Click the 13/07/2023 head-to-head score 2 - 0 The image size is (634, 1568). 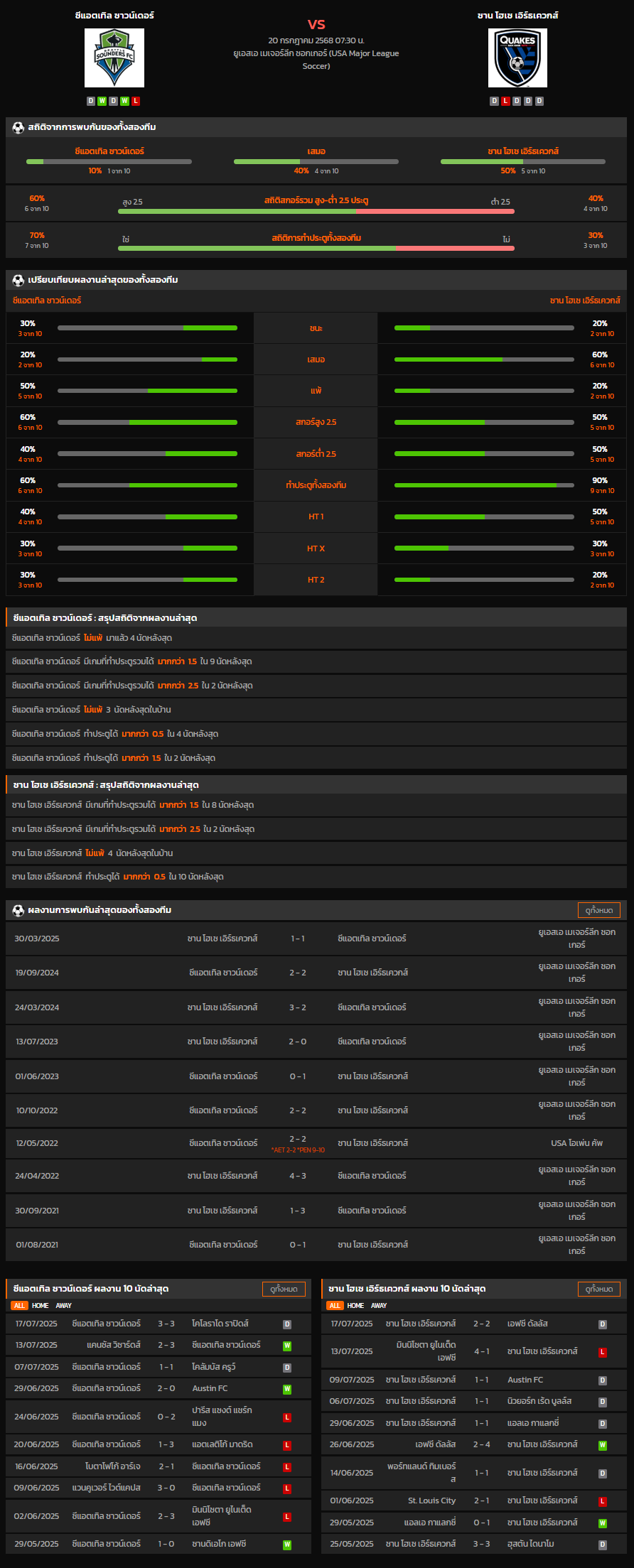click(x=298, y=1042)
